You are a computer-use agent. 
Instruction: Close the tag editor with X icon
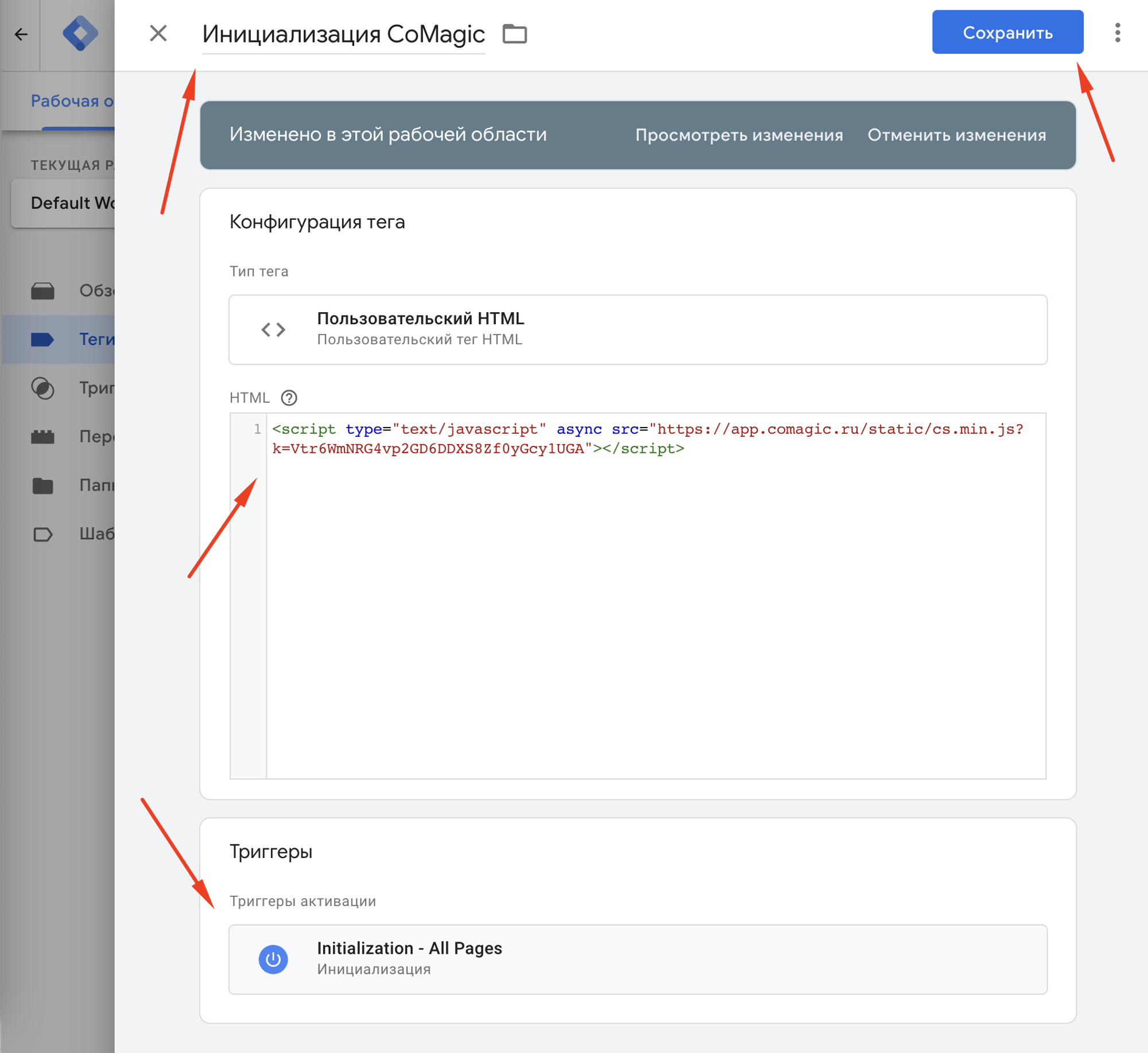point(158,33)
